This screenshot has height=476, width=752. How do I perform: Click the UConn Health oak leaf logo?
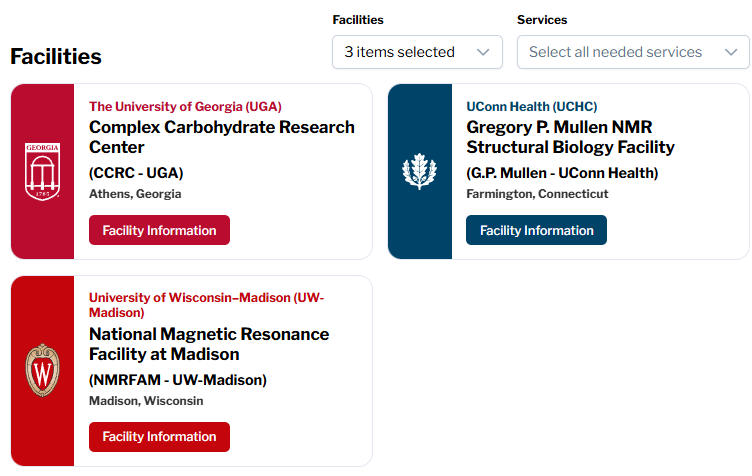point(419,171)
